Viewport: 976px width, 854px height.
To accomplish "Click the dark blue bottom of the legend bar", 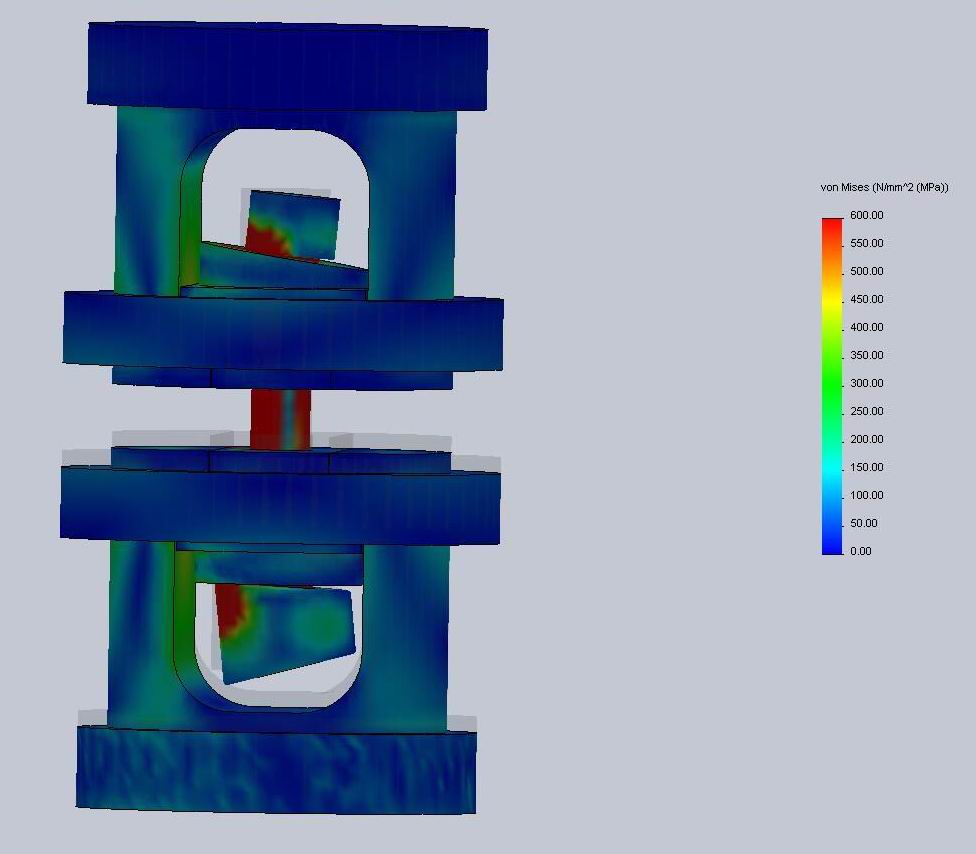I will [832, 547].
